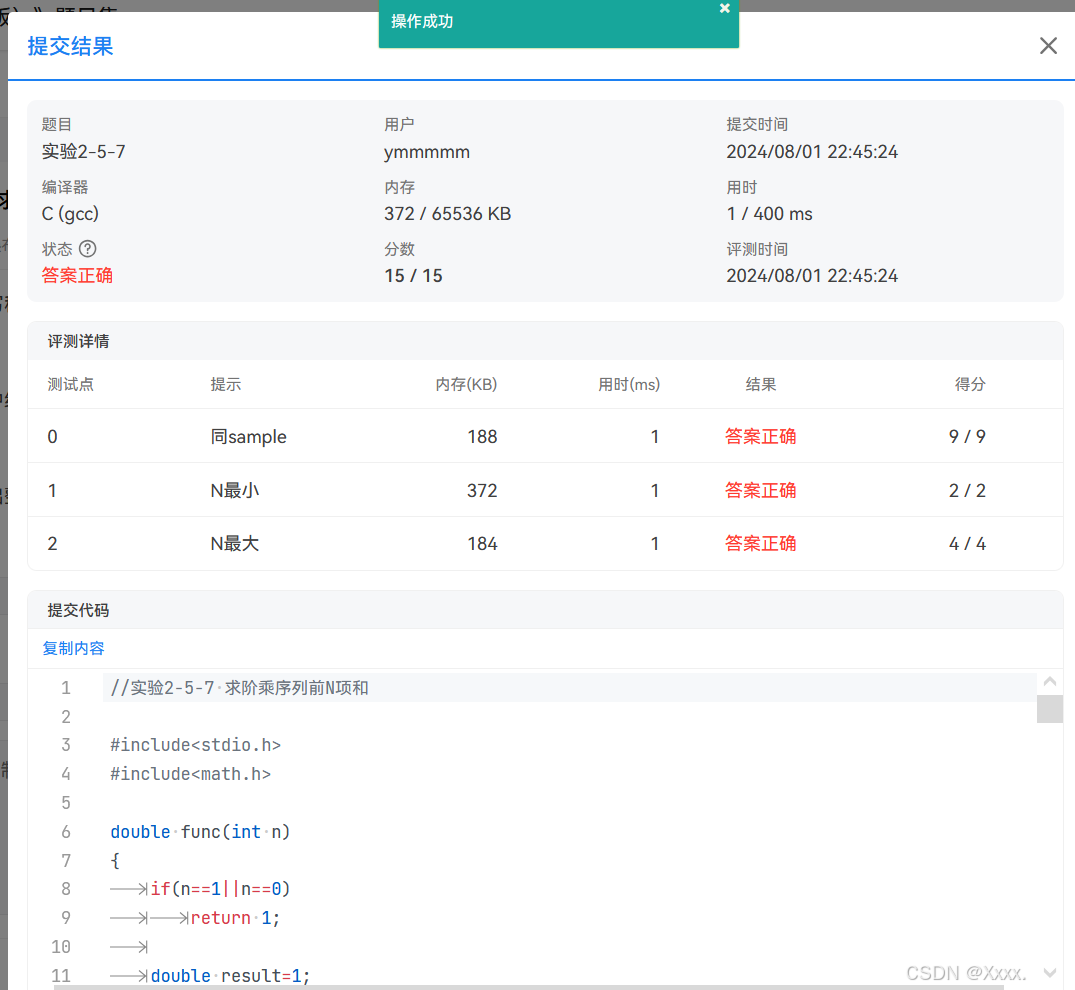Click the time value 1 / 400 ms
1075x990 pixels.
point(769,214)
